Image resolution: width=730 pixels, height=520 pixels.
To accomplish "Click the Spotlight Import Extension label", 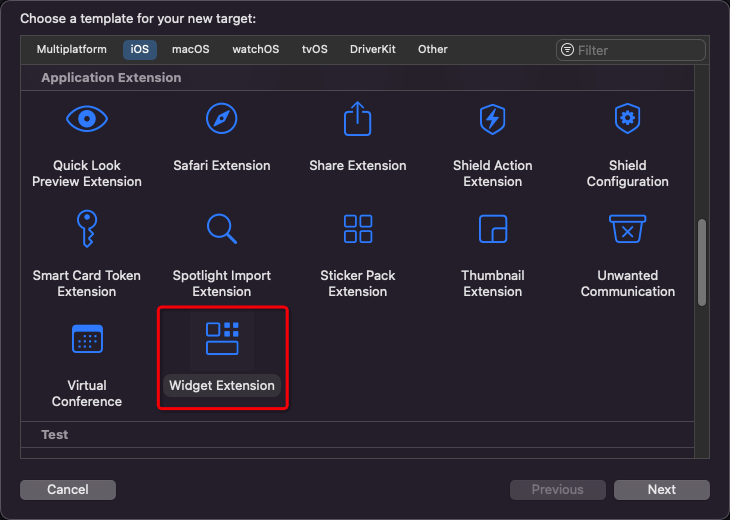I will tap(222, 284).
